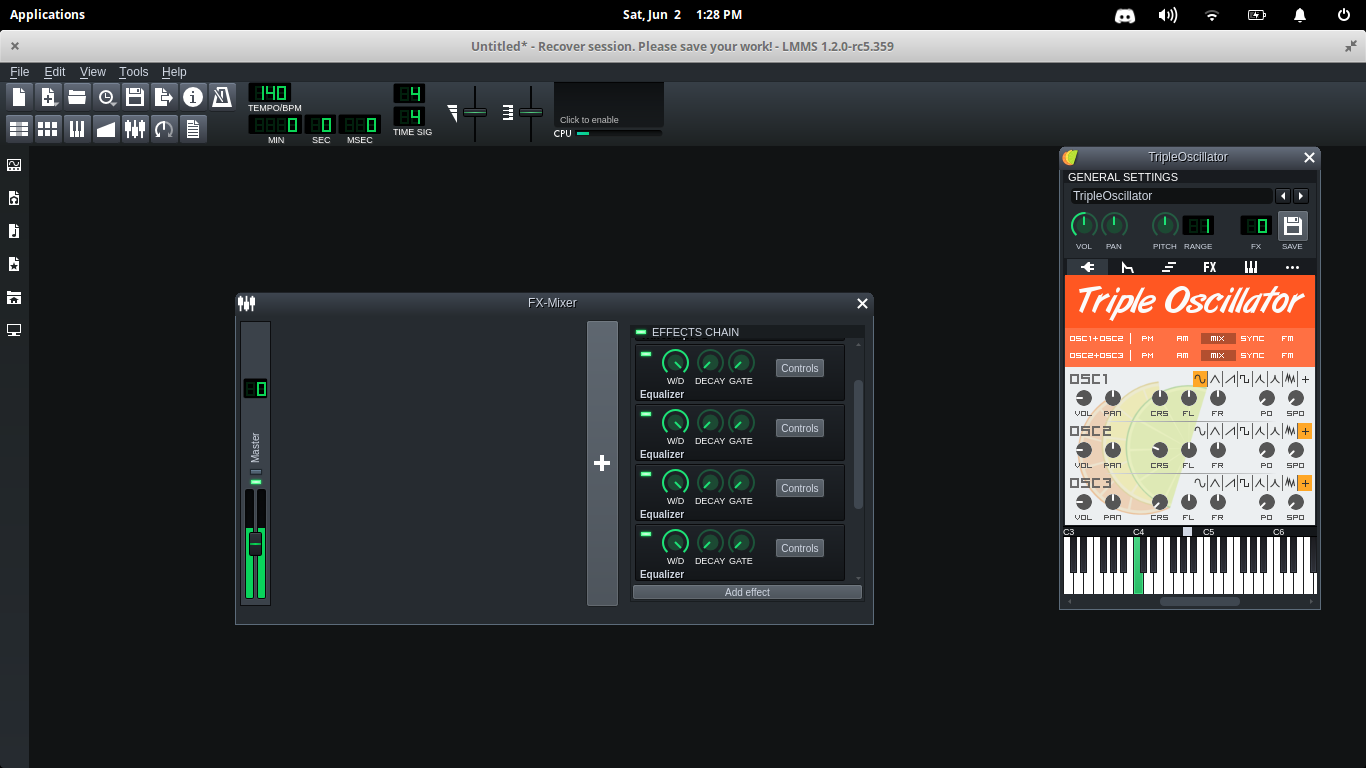
Task: Click the master volume slider handle
Action: (x=475, y=112)
